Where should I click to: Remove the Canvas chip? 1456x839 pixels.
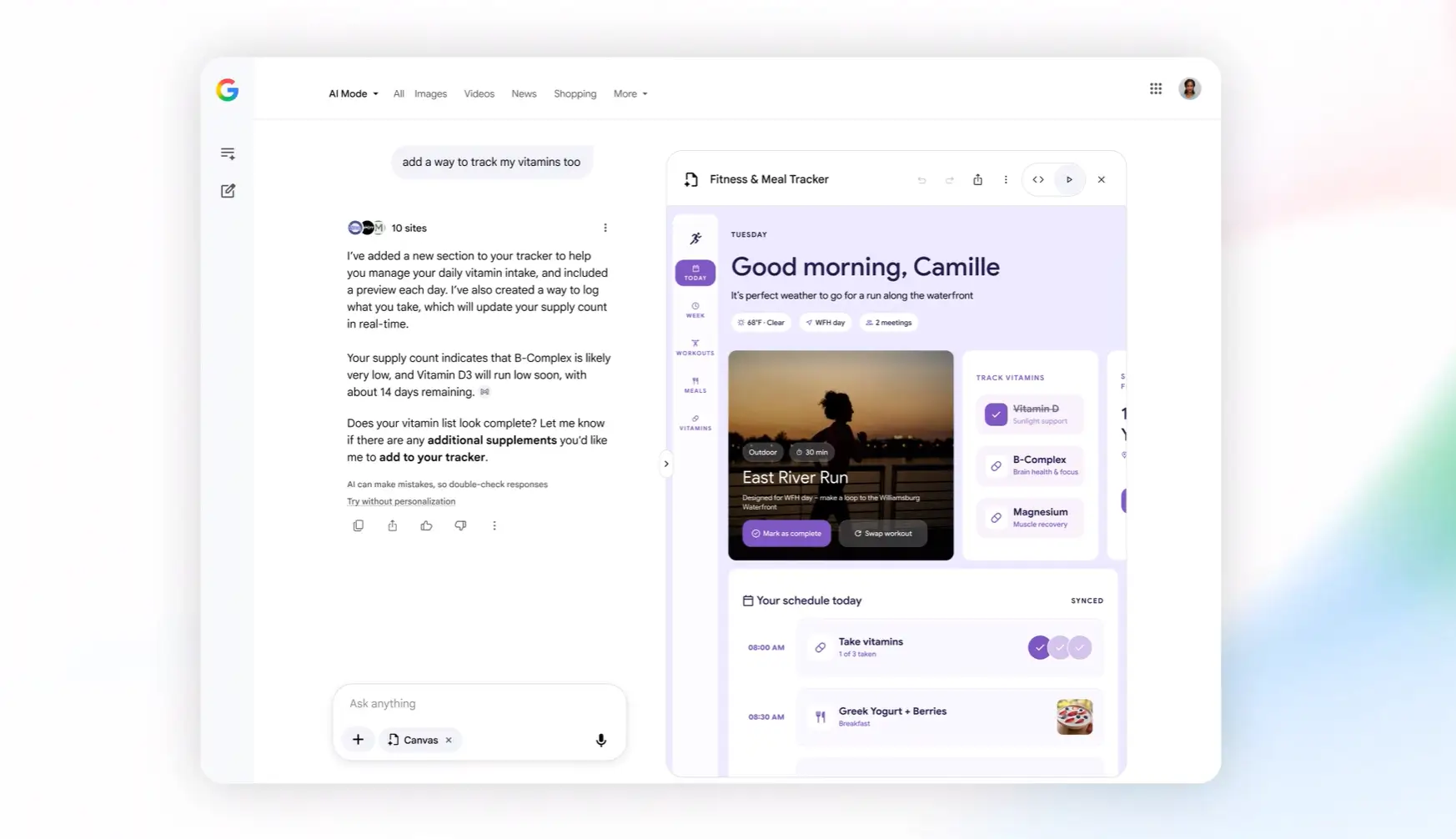449,740
